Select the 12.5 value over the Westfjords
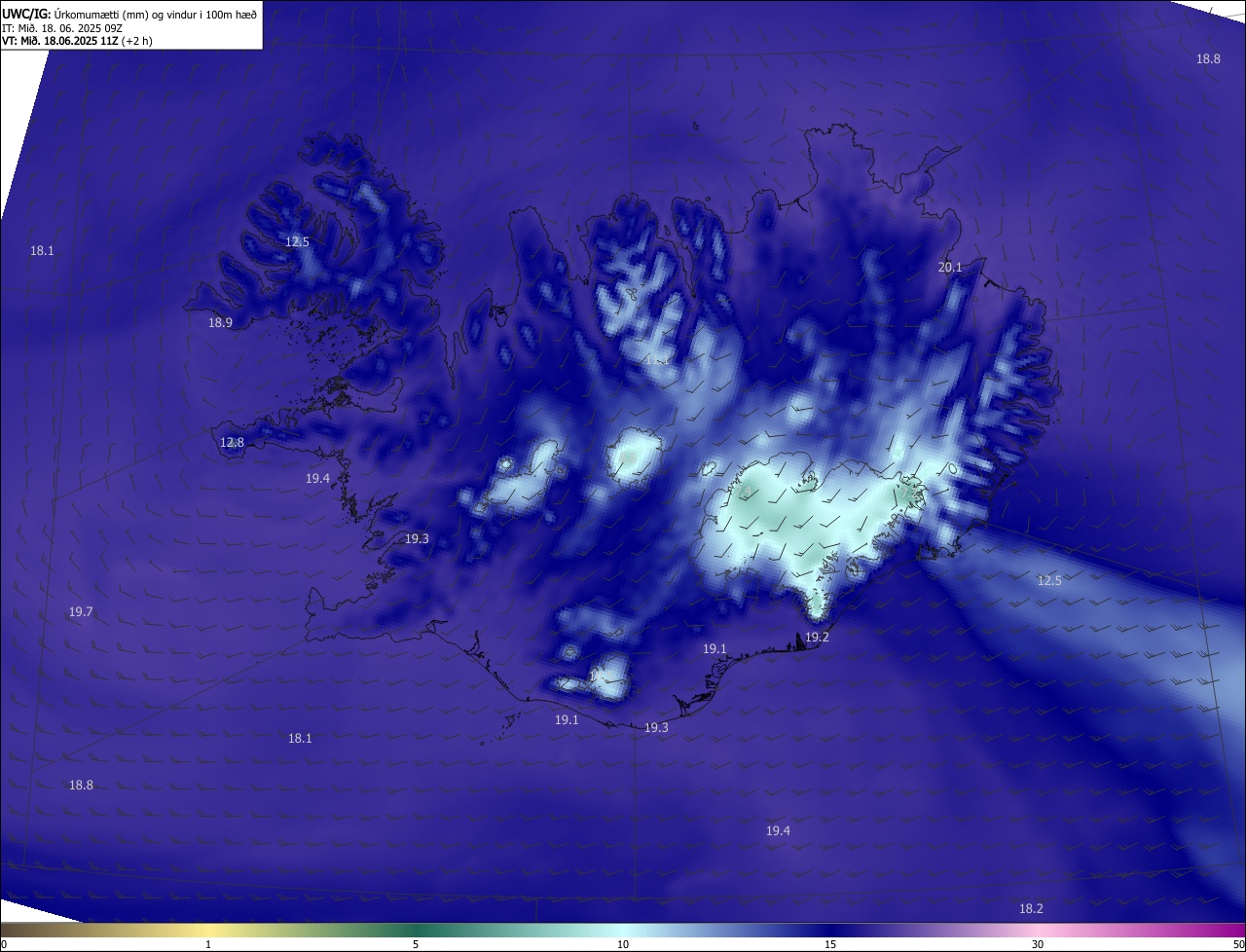The image size is (1246, 952). [x=297, y=242]
